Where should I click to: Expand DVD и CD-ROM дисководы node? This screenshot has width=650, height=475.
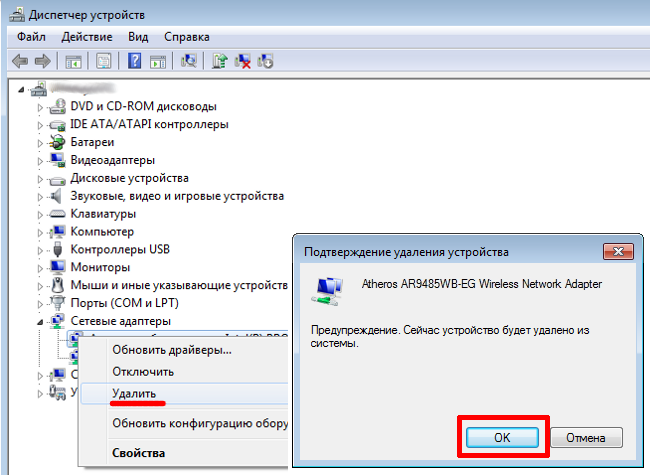tap(41, 106)
